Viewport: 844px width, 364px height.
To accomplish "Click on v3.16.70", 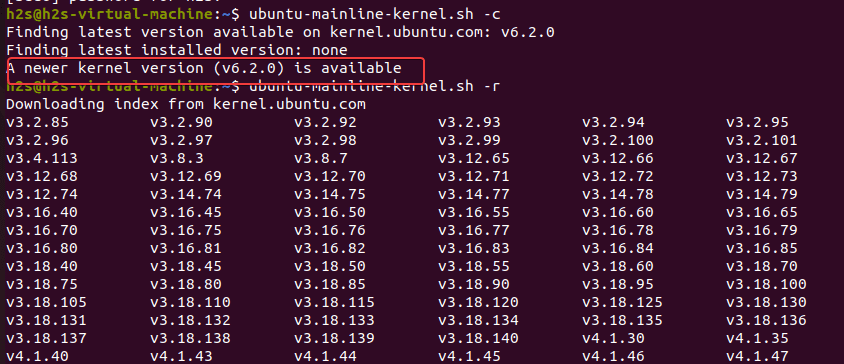I will (x=42, y=230).
